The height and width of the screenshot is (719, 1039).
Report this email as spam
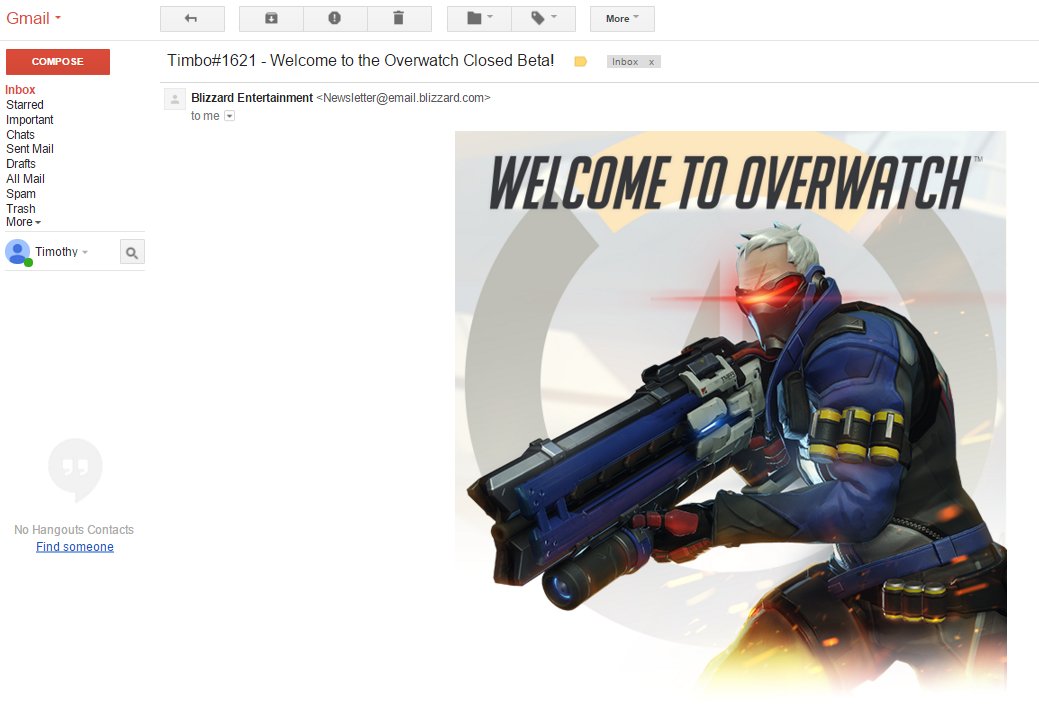click(335, 19)
